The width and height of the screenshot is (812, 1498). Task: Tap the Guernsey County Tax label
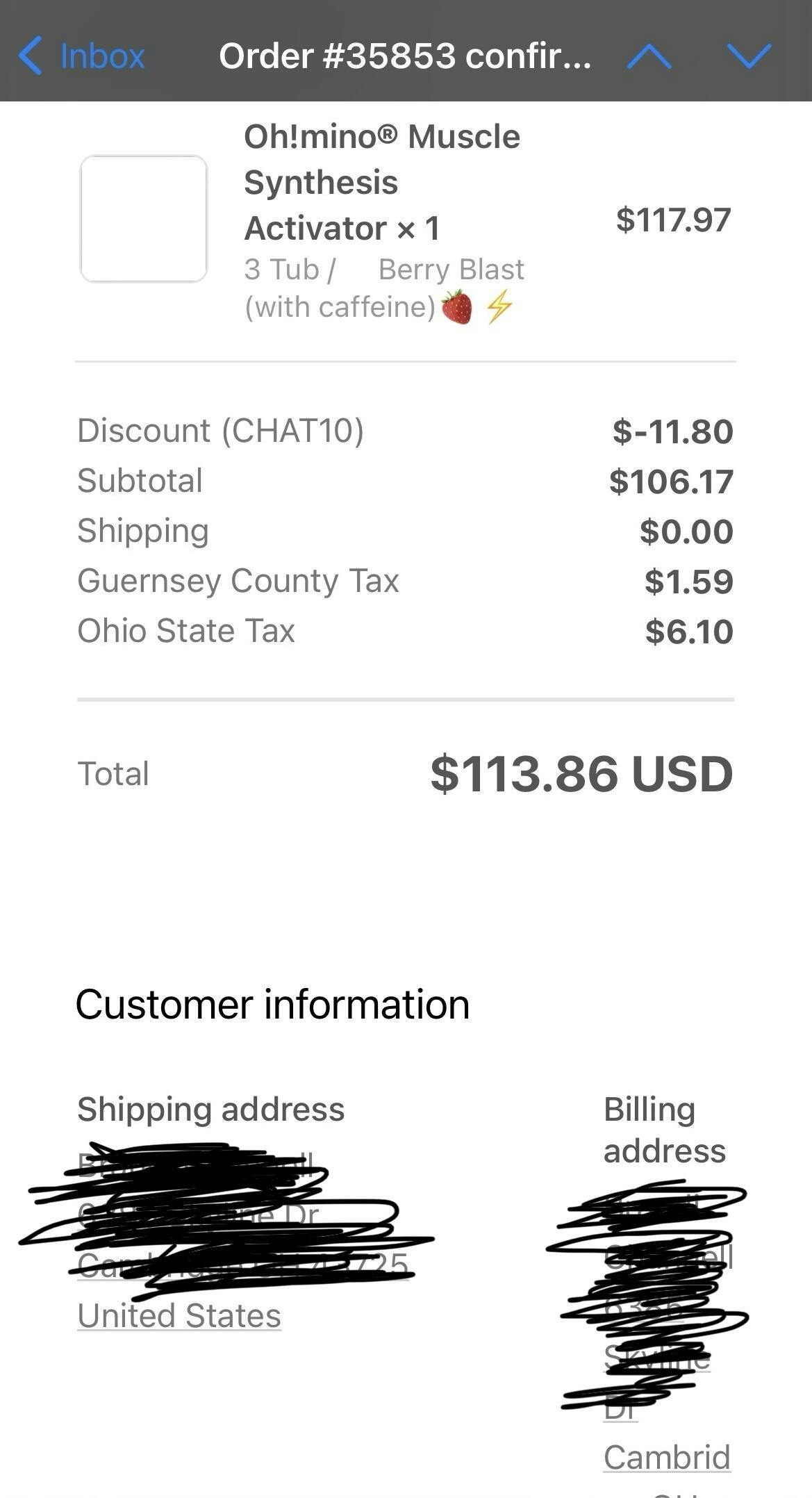(x=238, y=581)
